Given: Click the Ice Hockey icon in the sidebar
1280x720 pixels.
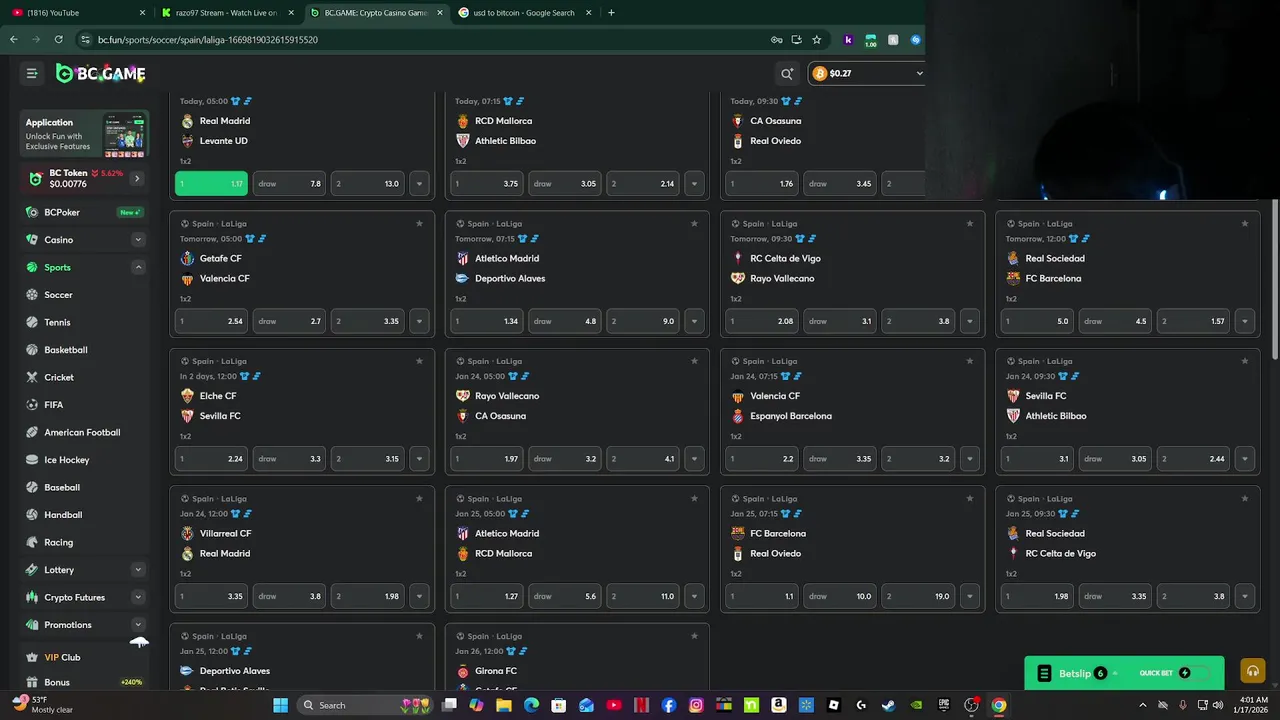Looking at the screenshot, I should pos(31,460).
